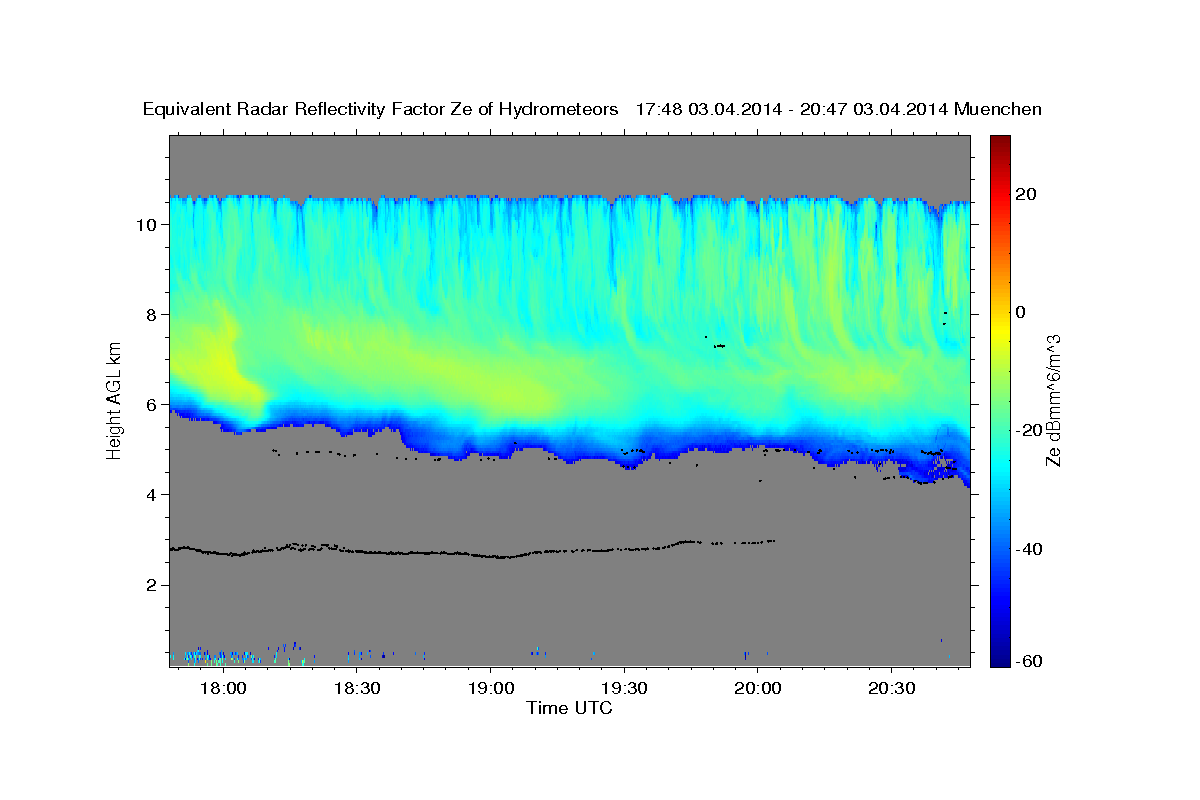The height and width of the screenshot is (800, 1200).
Task: Click the 'Ze dBmm^6/m^3' colorbar label
Action: [x=1052, y=401]
